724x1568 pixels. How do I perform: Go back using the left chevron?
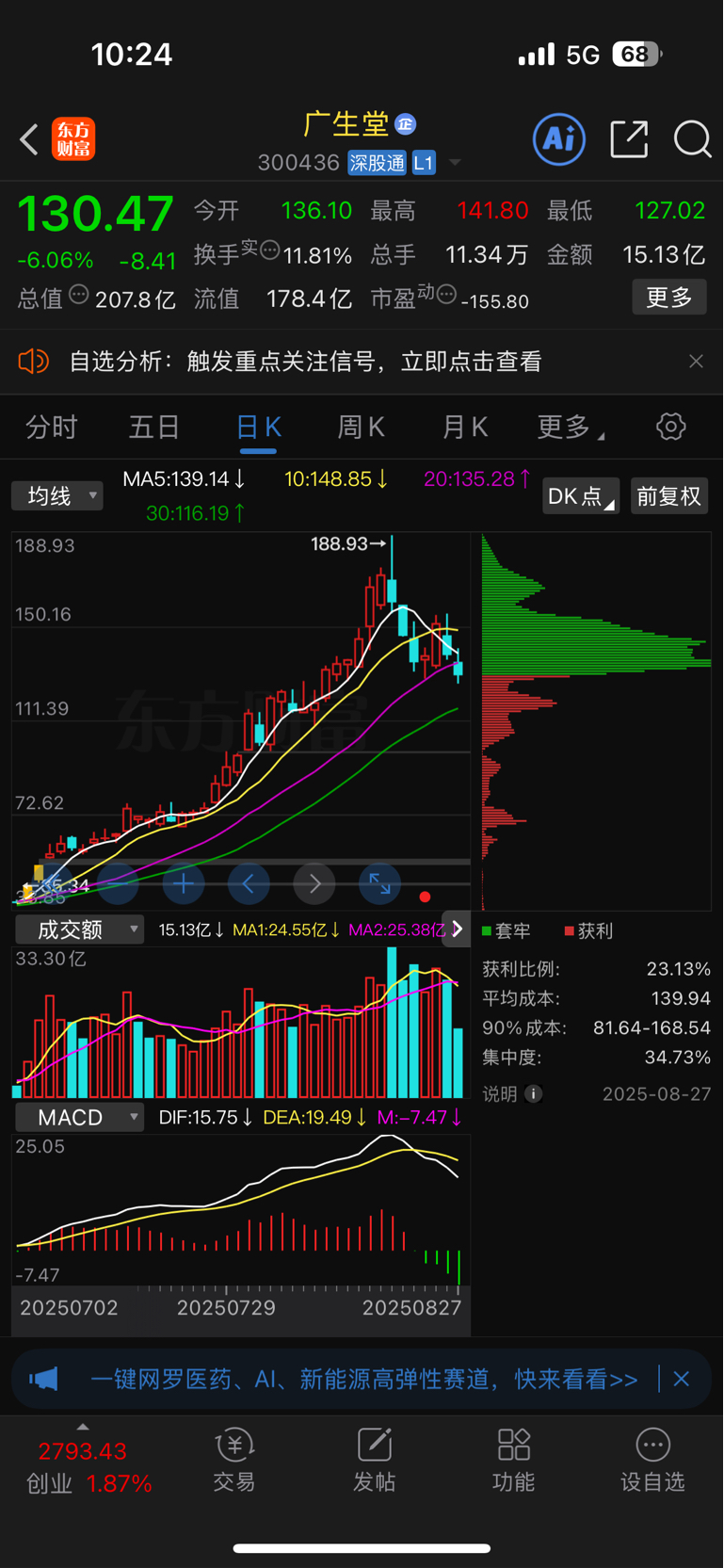click(29, 139)
